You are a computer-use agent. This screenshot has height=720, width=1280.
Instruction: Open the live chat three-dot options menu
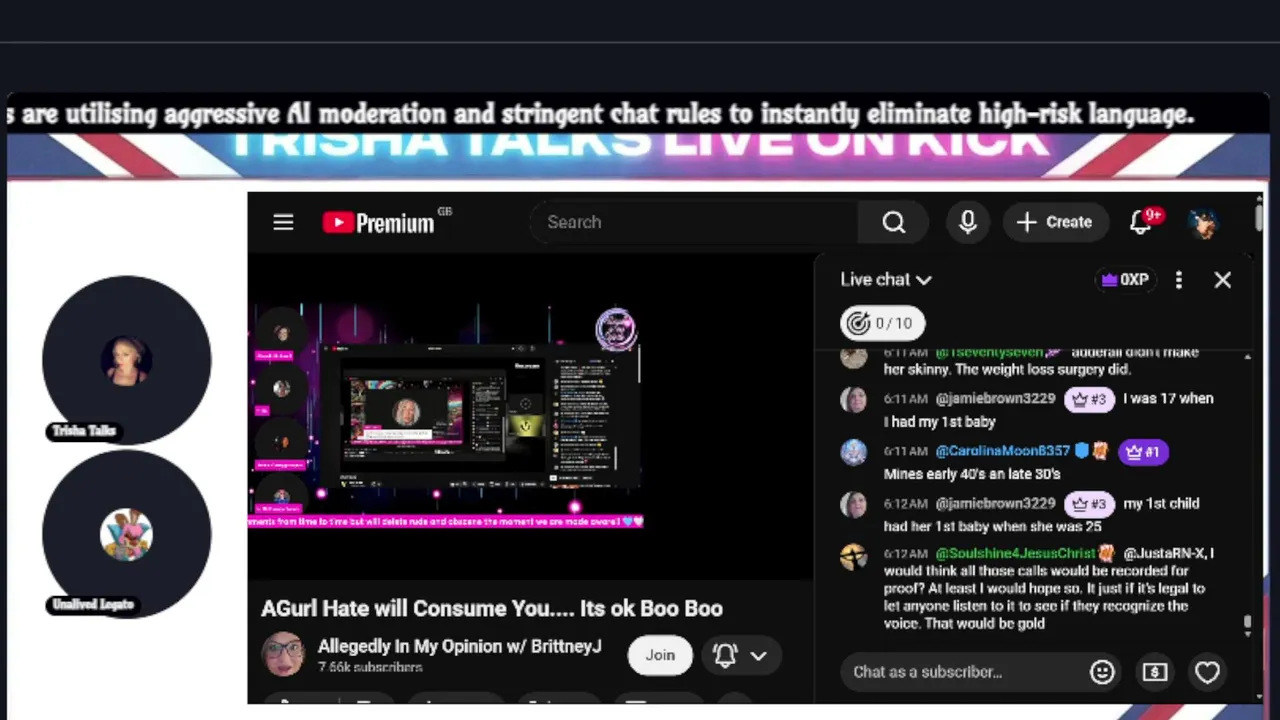coord(1179,280)
